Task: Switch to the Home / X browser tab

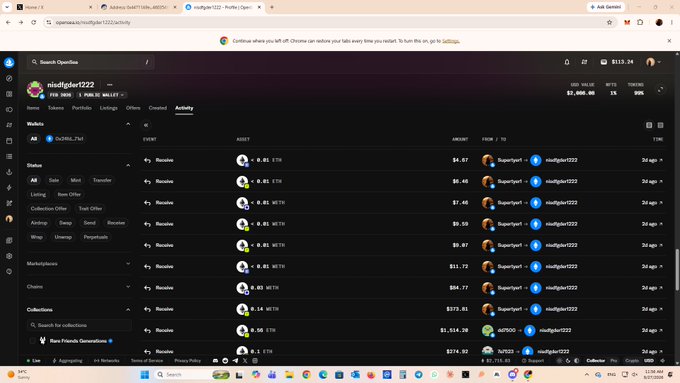Action: coord(53,7)
